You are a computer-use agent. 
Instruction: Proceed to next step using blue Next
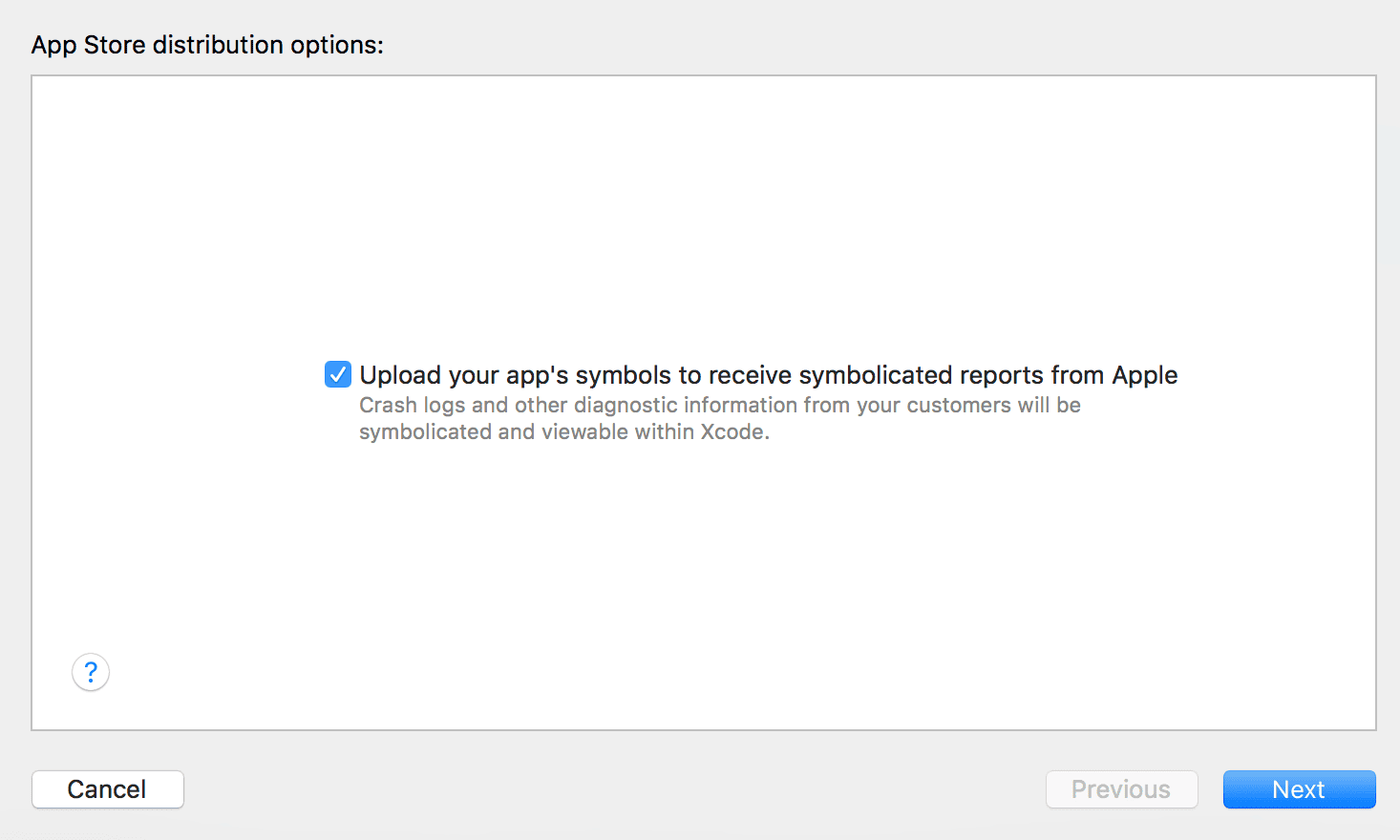[x=1299, y=789]
